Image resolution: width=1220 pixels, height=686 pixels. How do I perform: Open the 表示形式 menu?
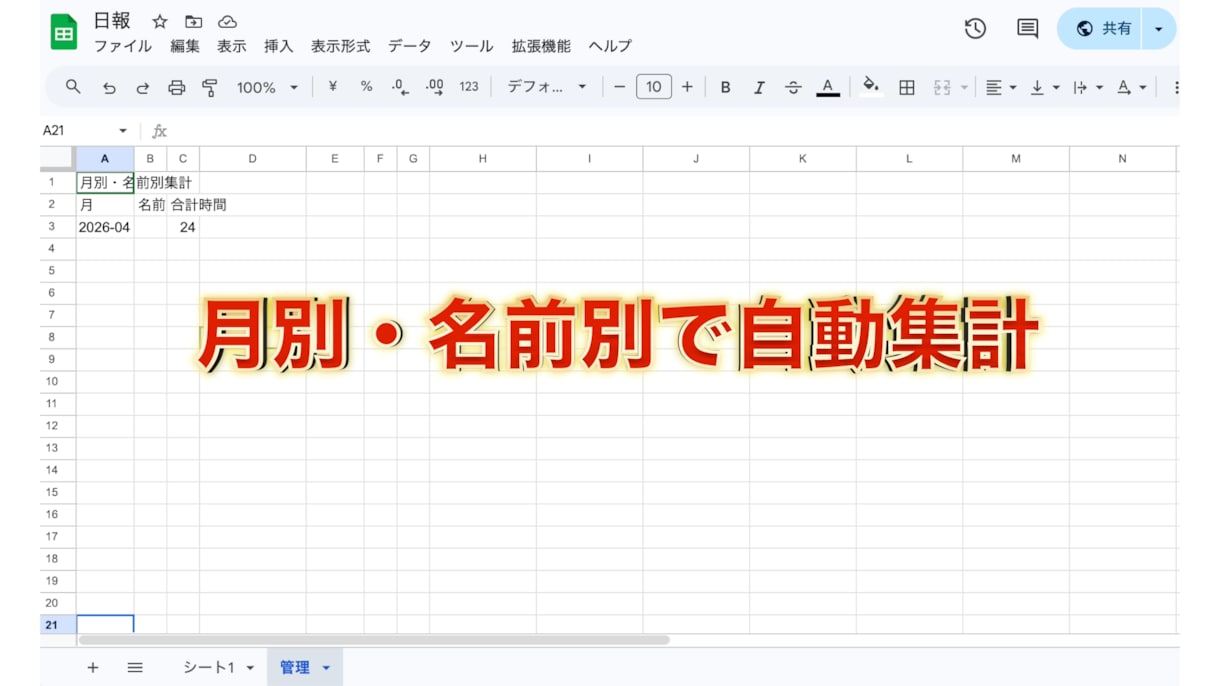[x=341, y=46]
